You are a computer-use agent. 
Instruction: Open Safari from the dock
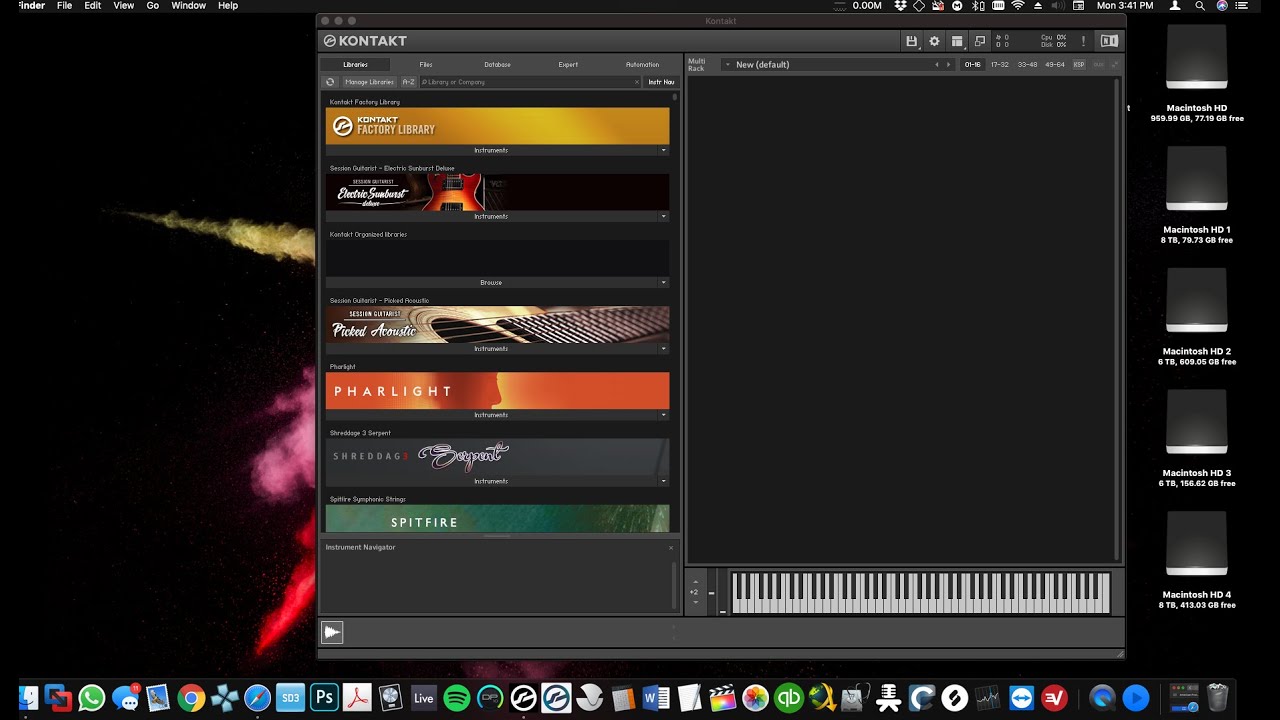(257, 697)
